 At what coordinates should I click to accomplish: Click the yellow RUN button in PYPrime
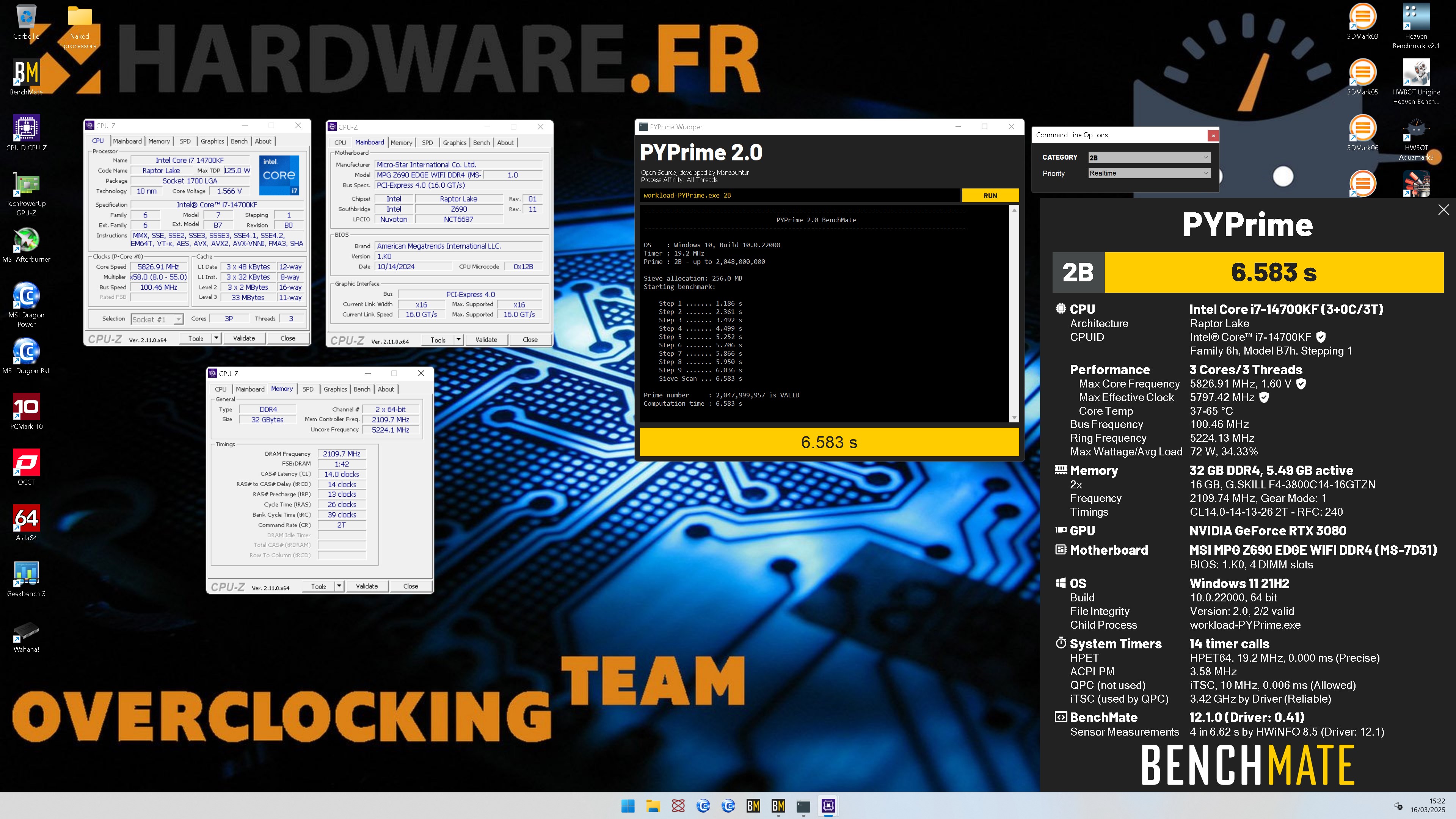pyautogui.click(x=990, y=196)
